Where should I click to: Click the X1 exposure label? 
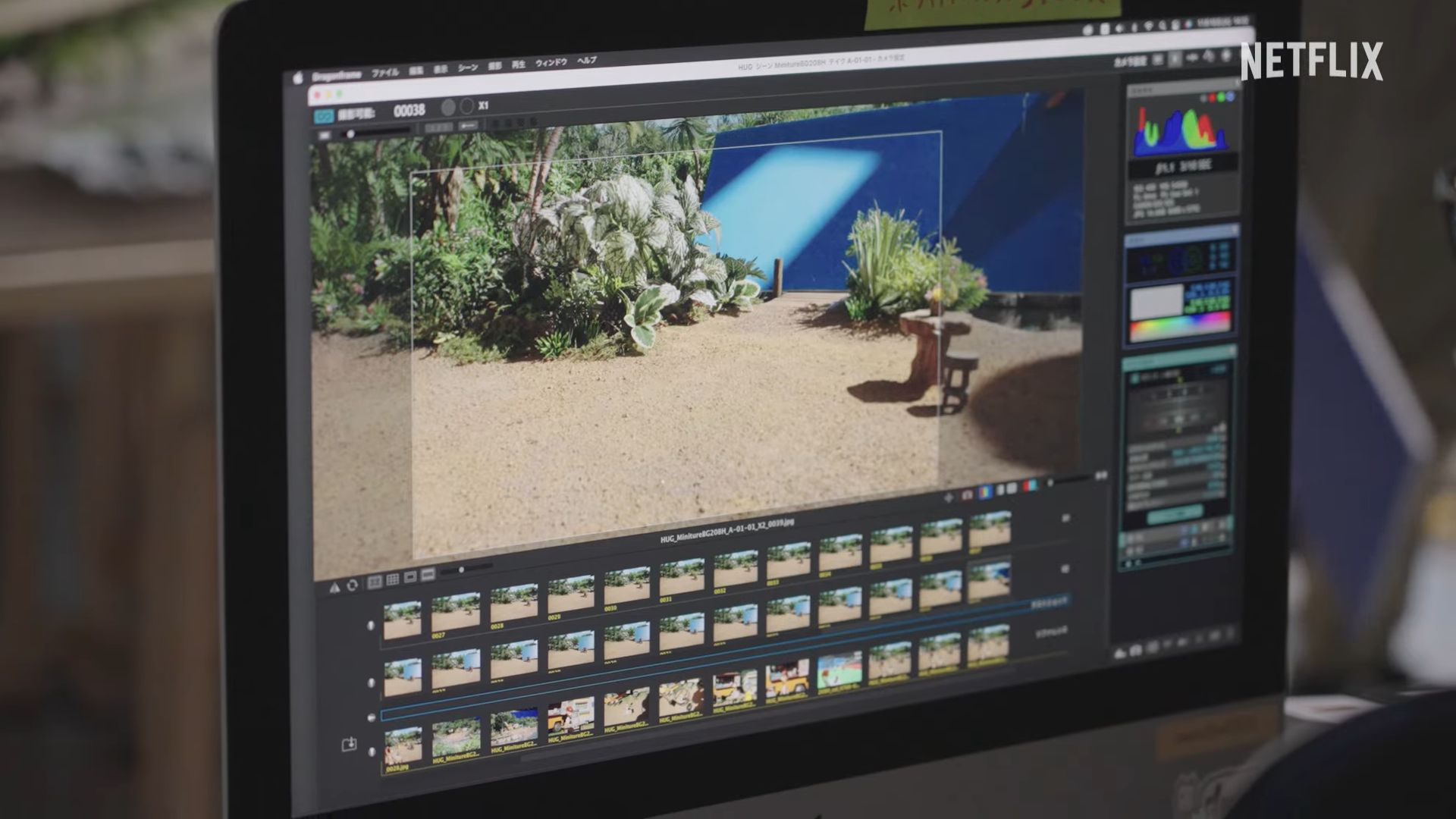coord(484,105)
